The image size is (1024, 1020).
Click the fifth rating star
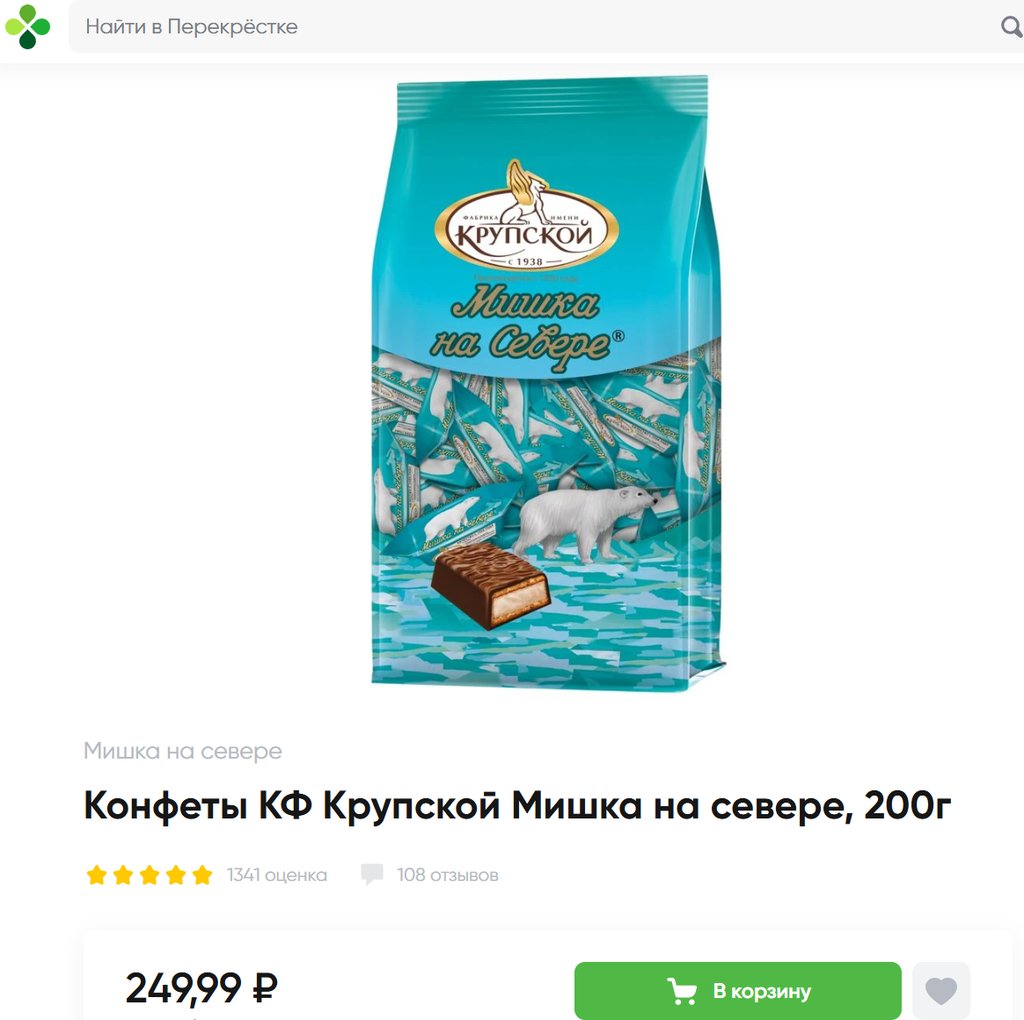[202, 874]
